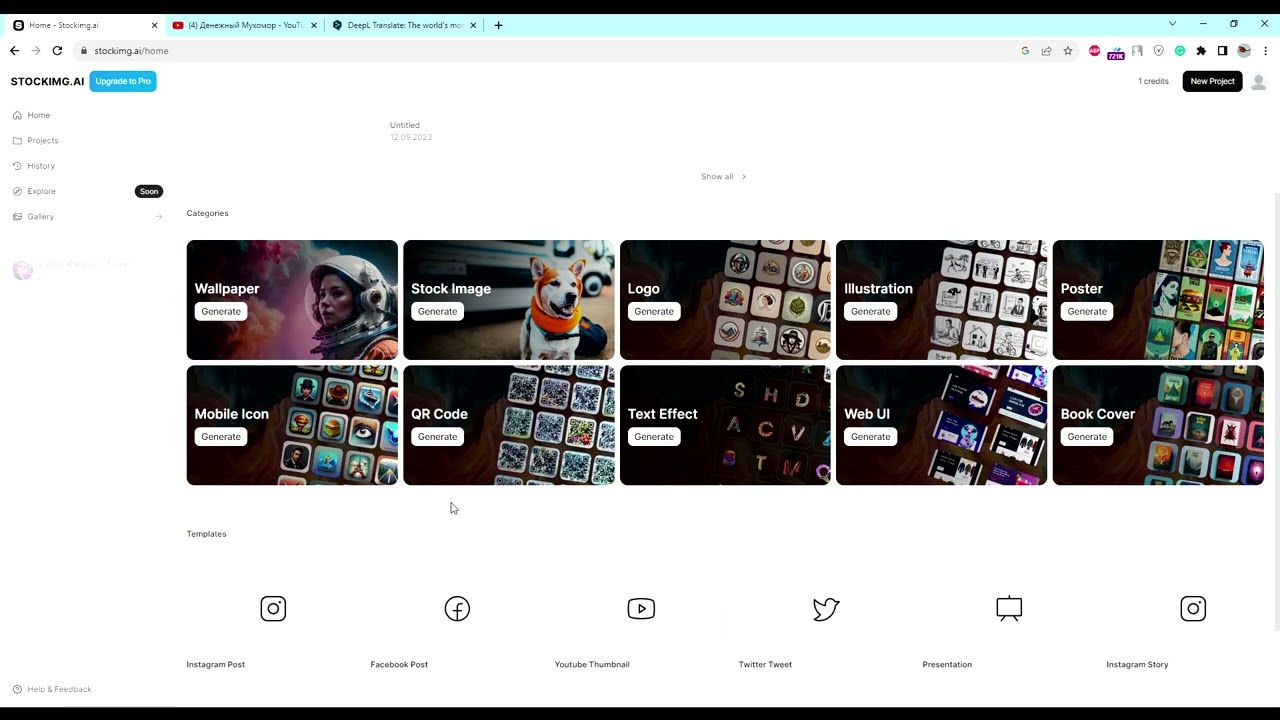Open the Facebook Post template icon
Image resolution: width=1280 pixels, height=720 pixels.
[457, 608]
